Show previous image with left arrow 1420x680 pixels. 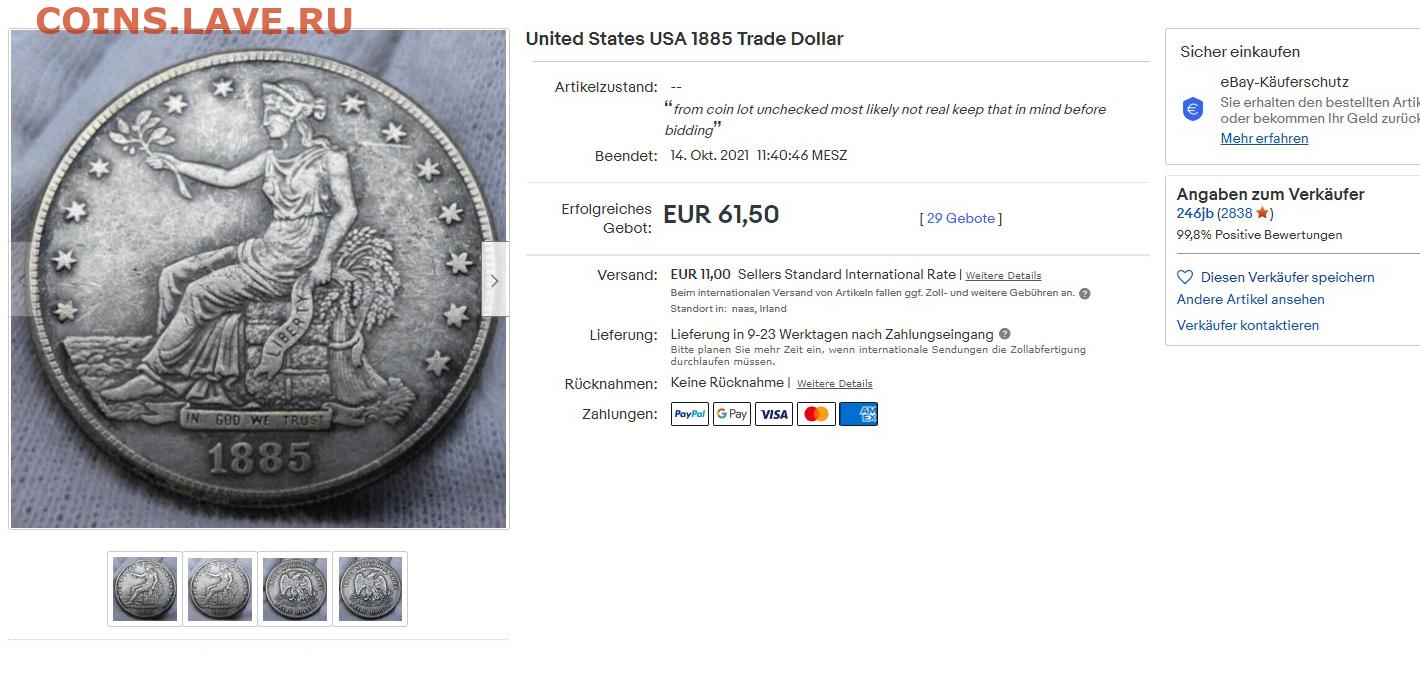(x=22, y=281)
